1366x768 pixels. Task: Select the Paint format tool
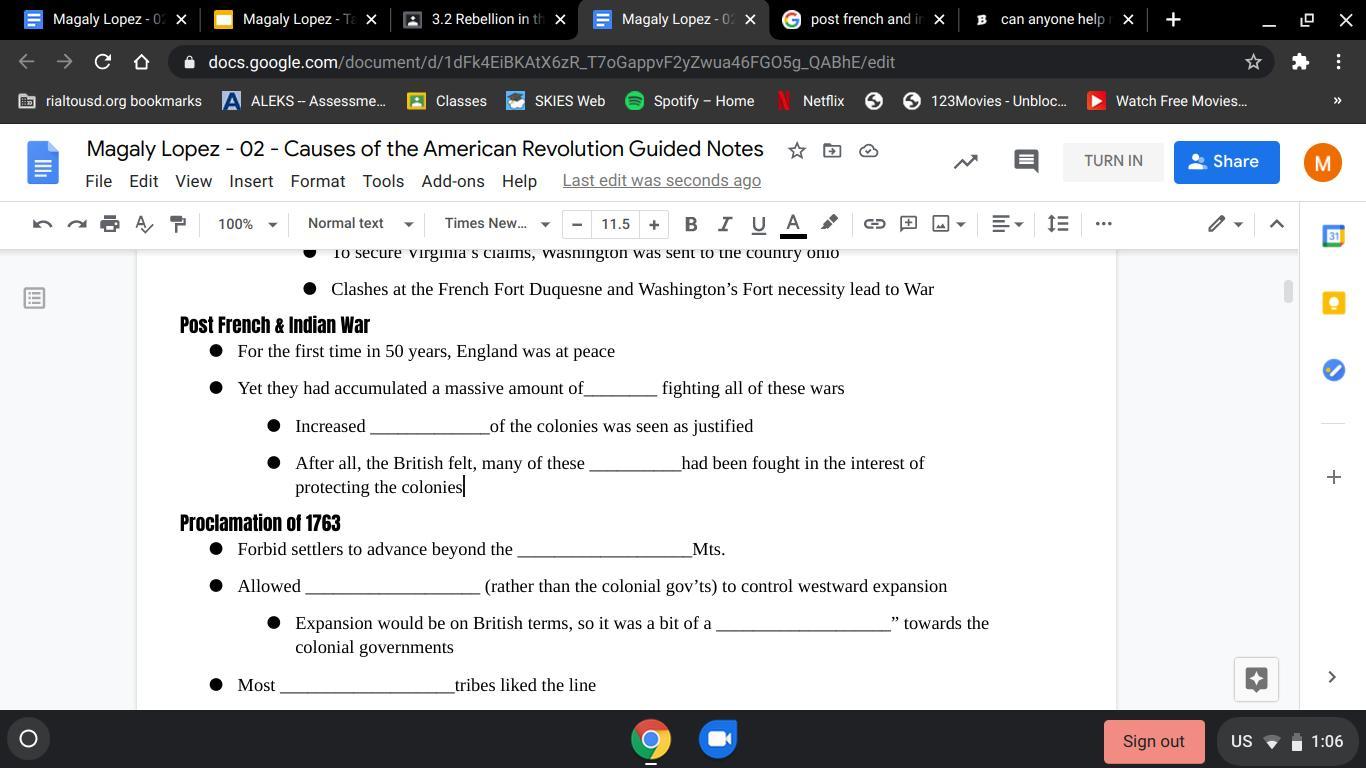(178, 224)
